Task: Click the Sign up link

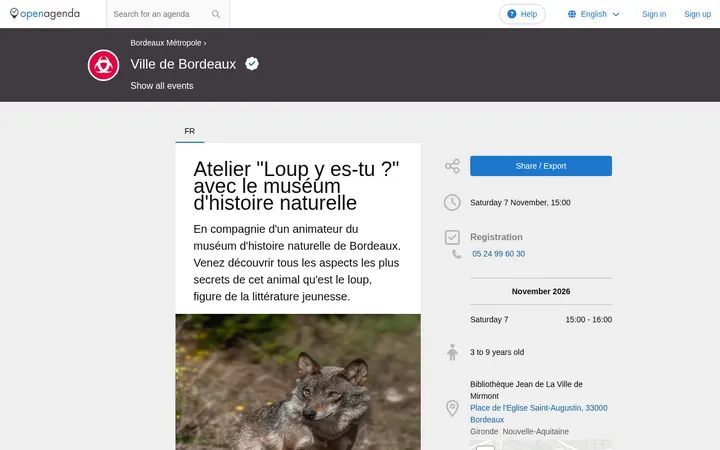Action: tap(698, 14)
